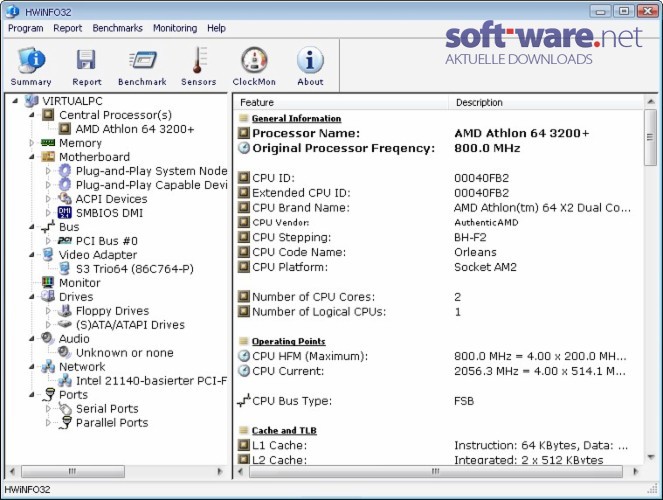Expand the ACPI Devices branch

pos(48,199)
